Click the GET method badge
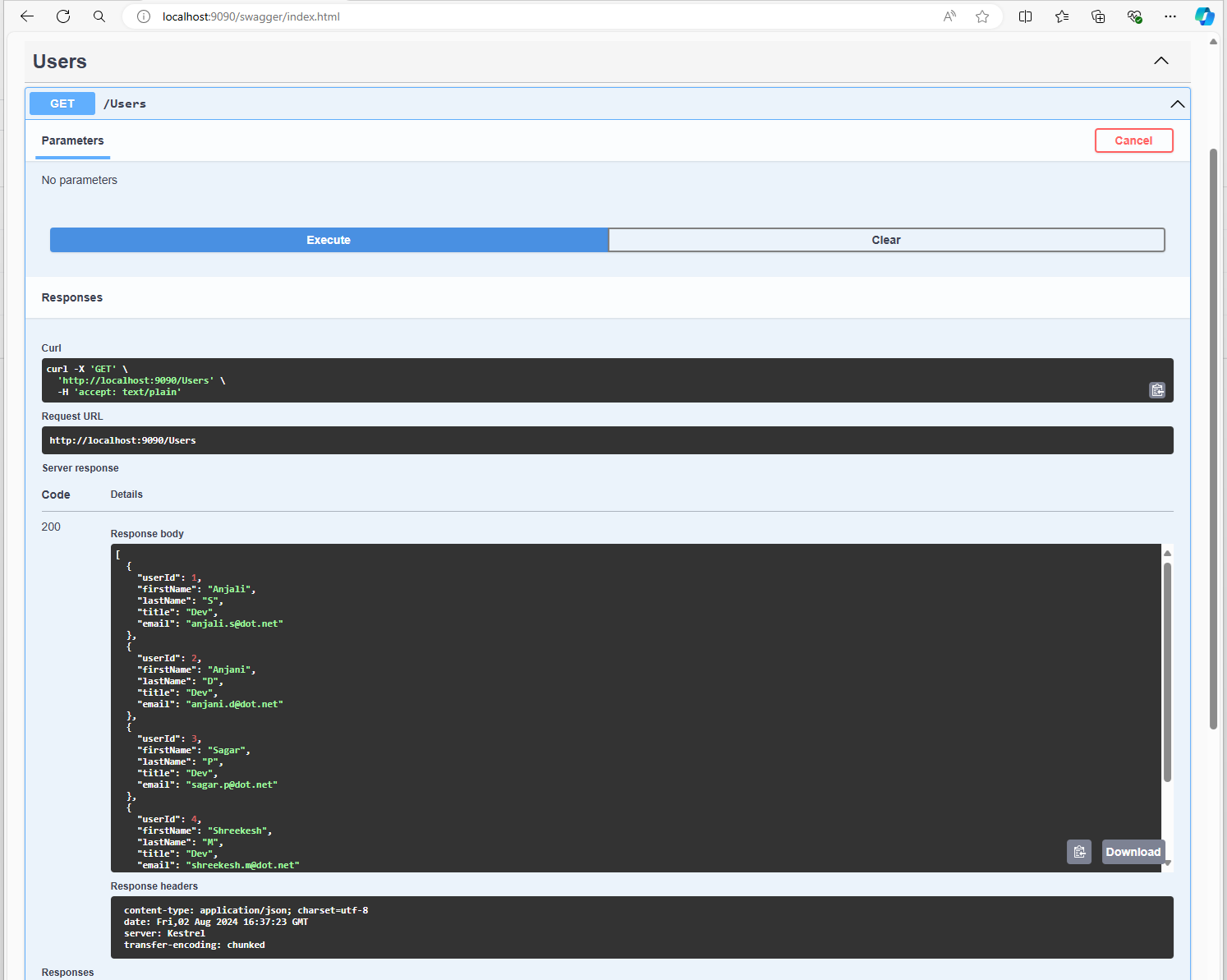The image size is (1227, 980). [62, 104]
